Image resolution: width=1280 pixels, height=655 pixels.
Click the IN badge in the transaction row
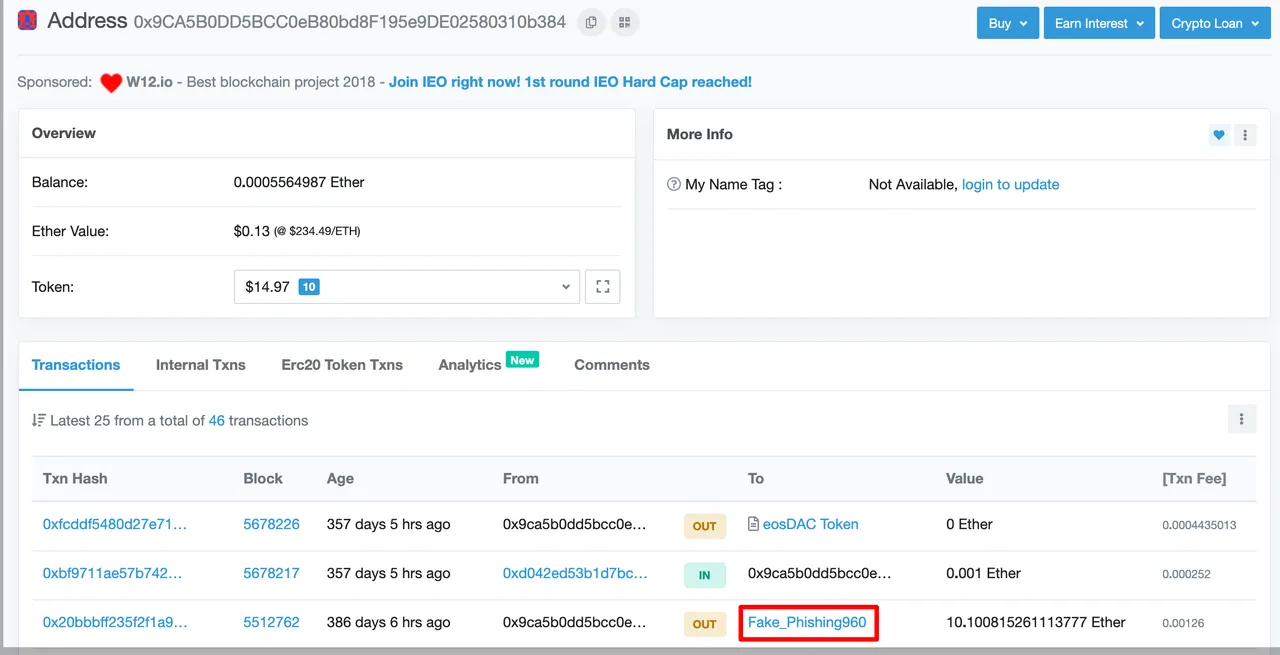[x=705, y=575]
